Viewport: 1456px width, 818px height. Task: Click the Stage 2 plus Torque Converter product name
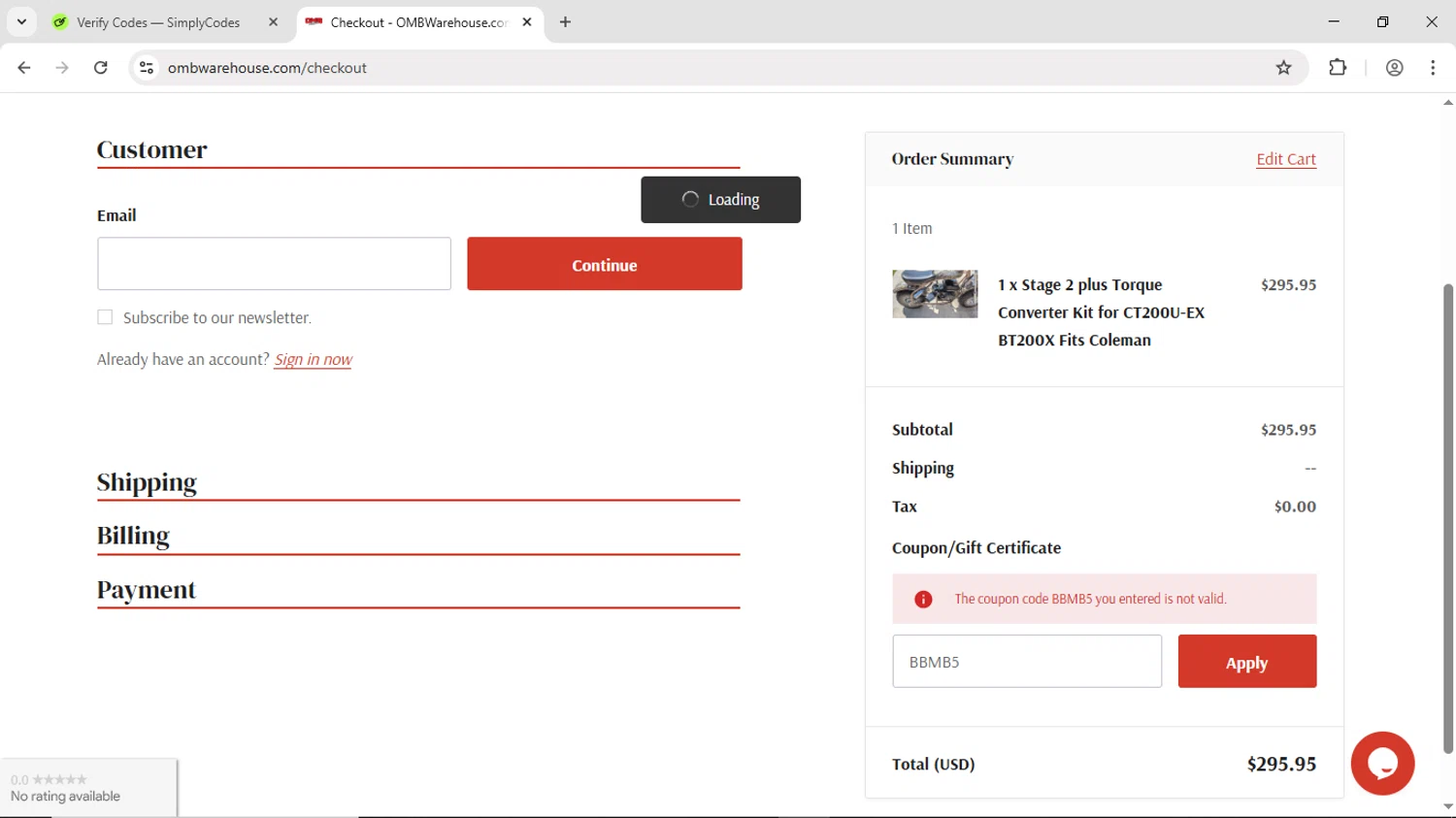1101,312
